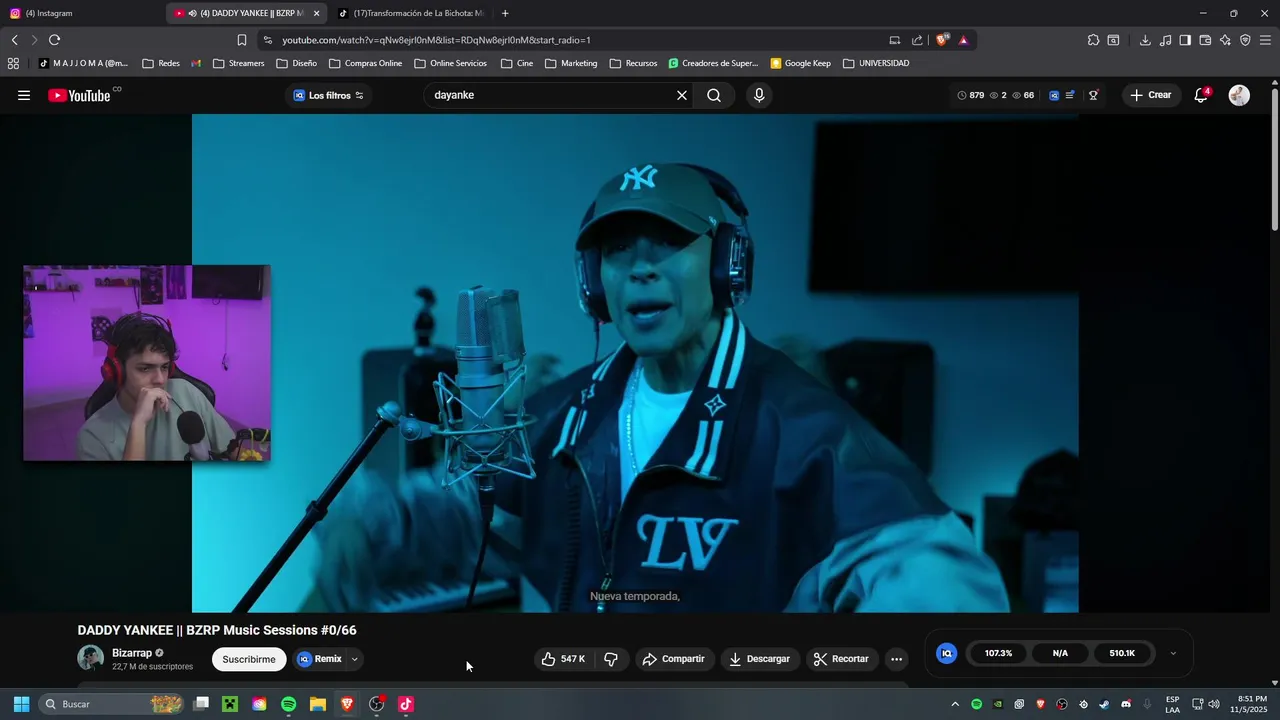
Task: Click the vidIQ logo beside stats bar
Action: point(946,653)
